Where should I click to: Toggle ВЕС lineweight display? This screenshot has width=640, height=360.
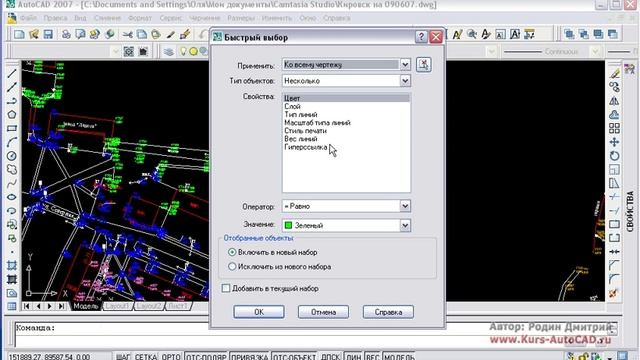click(x=372, y=357)
